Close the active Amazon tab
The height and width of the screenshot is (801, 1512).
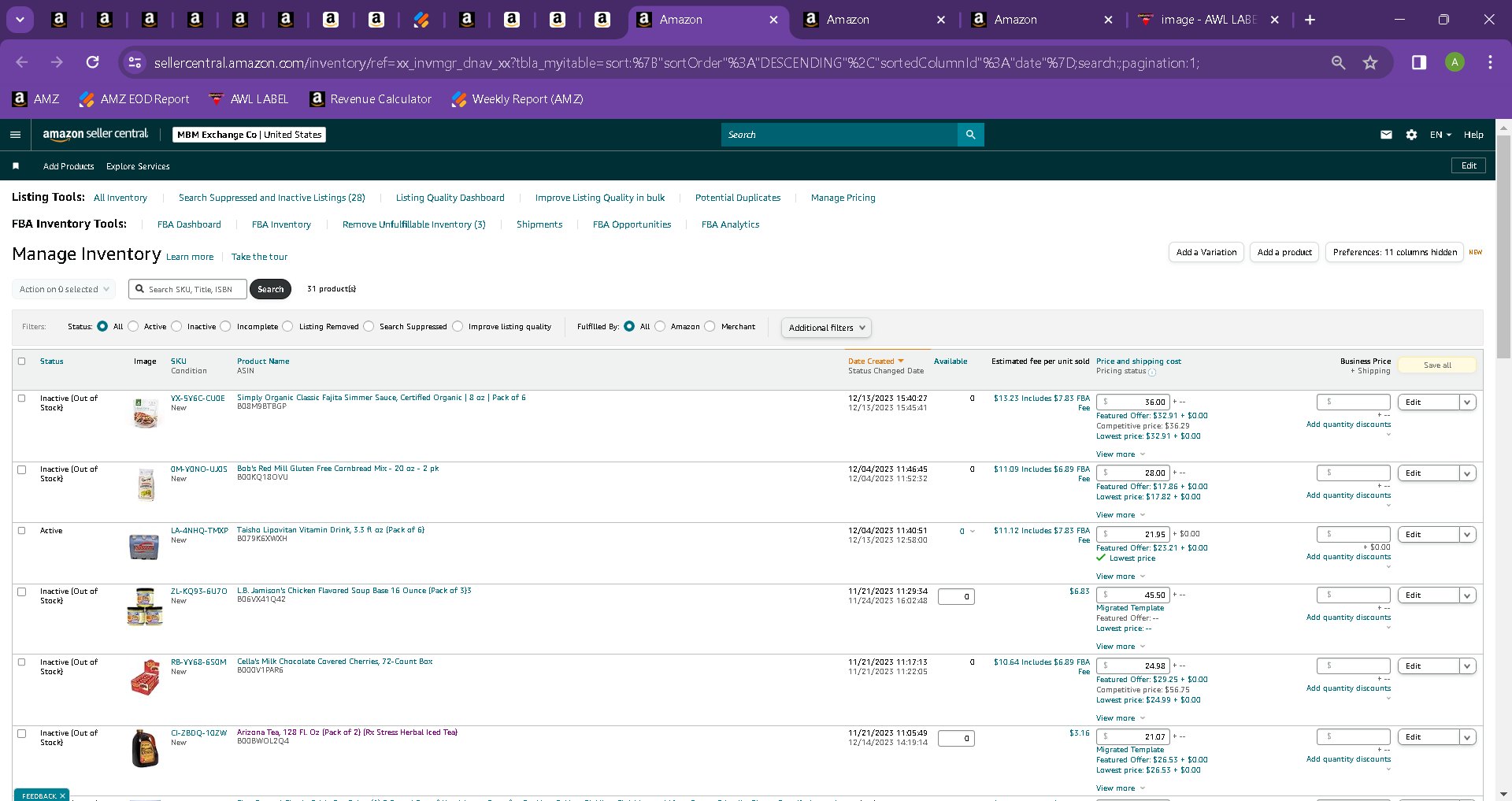point(773,20)
